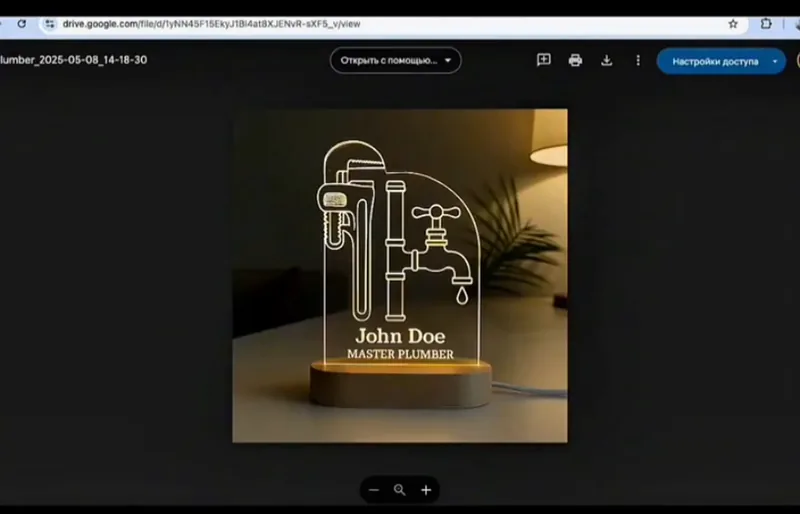The height and width of the screenshot is (514, 800).
Task: Reload the page with the refresh icon
Action: (21, 23)
